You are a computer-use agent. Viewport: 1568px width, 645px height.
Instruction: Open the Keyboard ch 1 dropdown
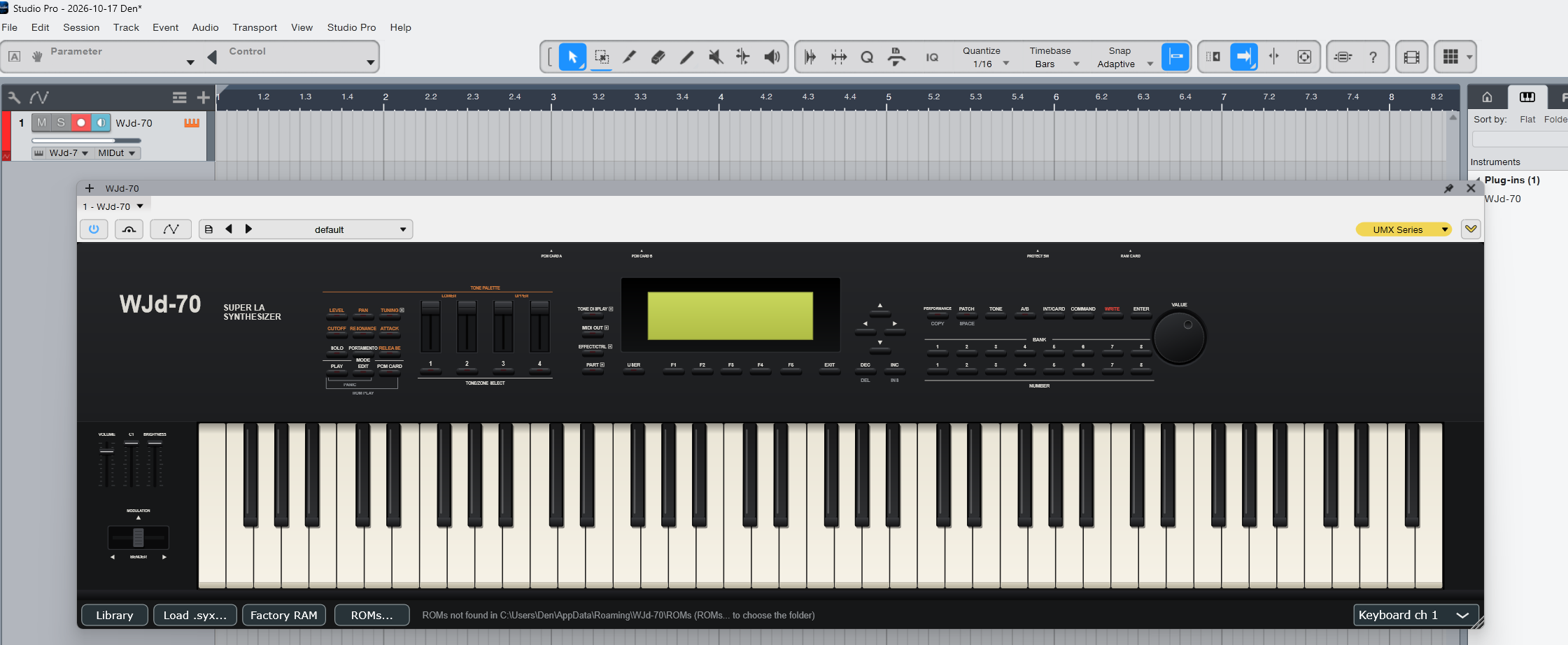tap(1416, 615)
